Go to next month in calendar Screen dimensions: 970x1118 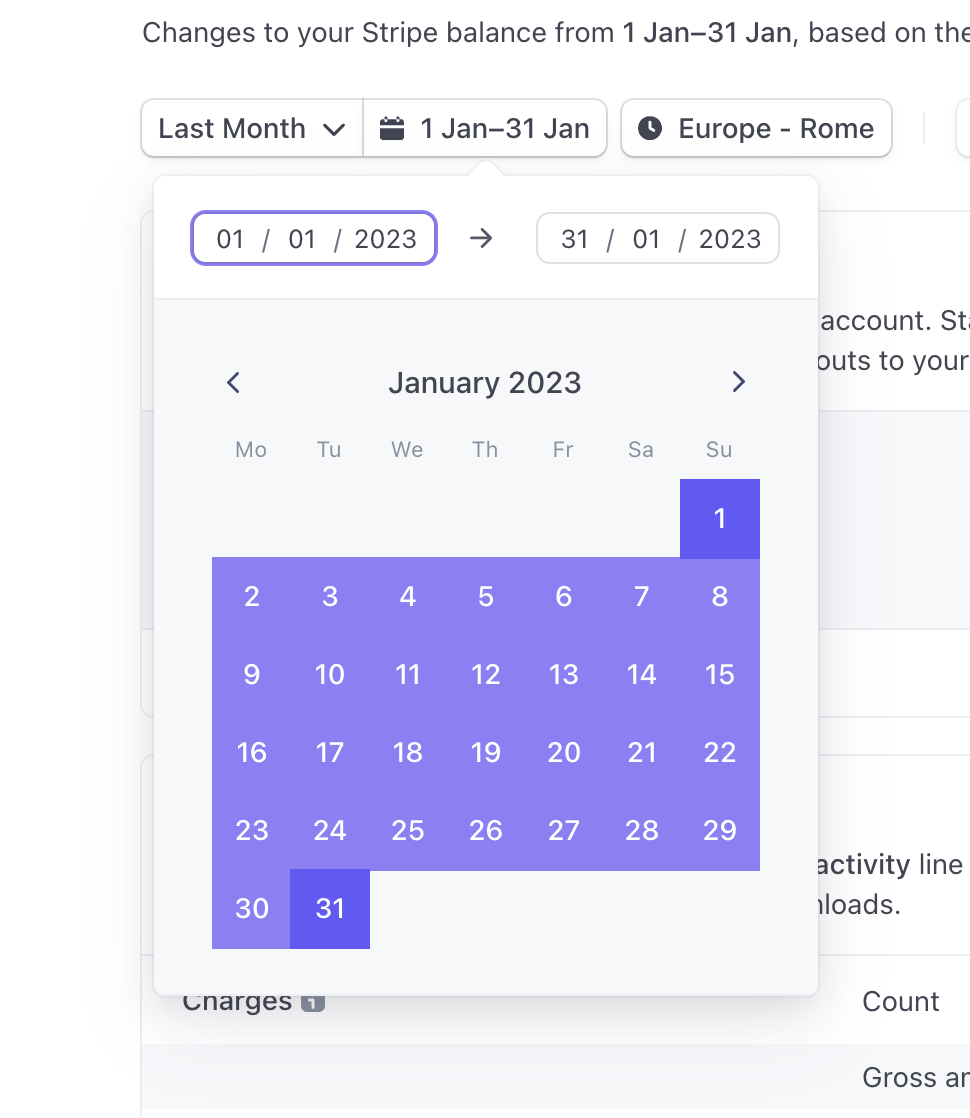738,382
